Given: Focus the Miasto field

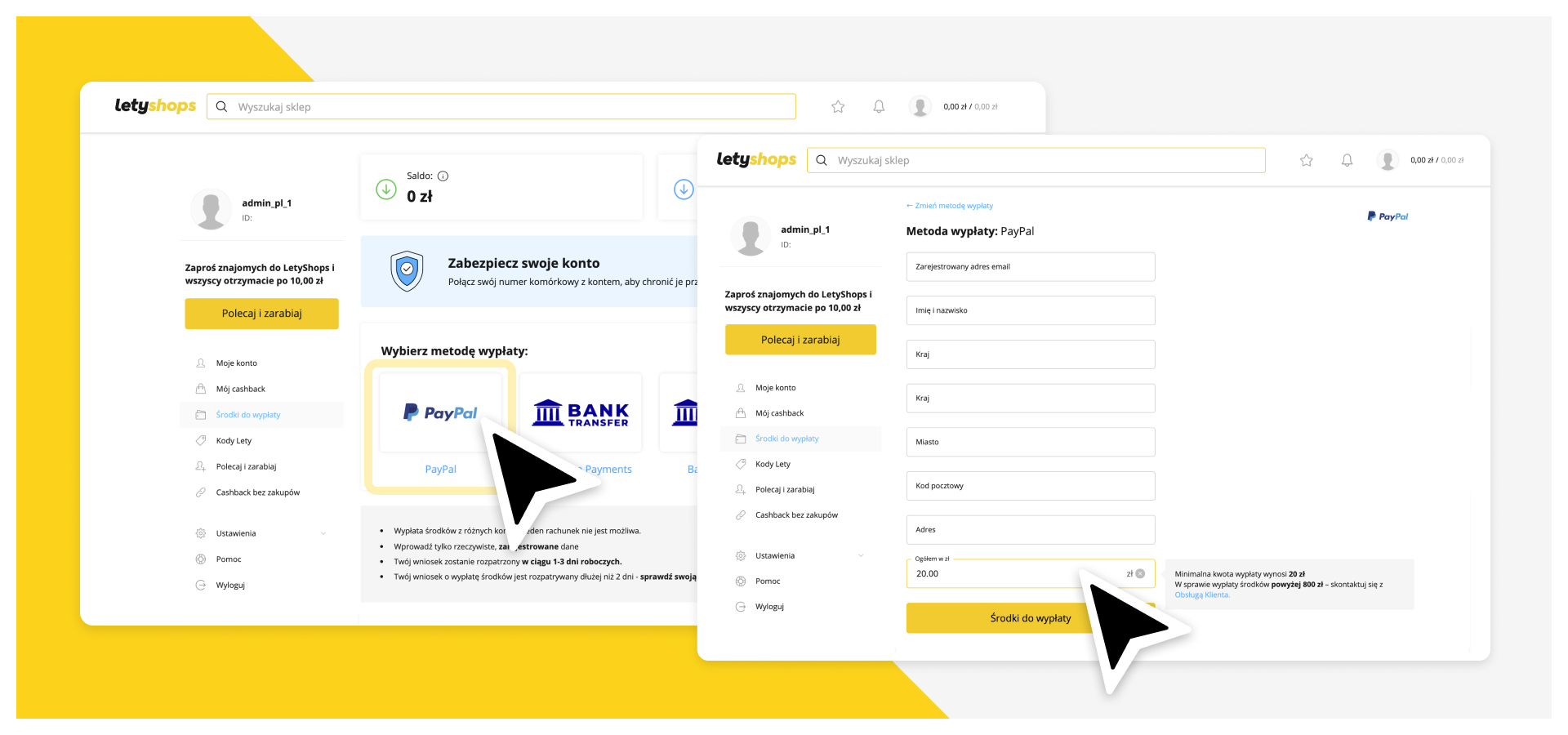Looking at the screenshot, I should [1031, 442].
